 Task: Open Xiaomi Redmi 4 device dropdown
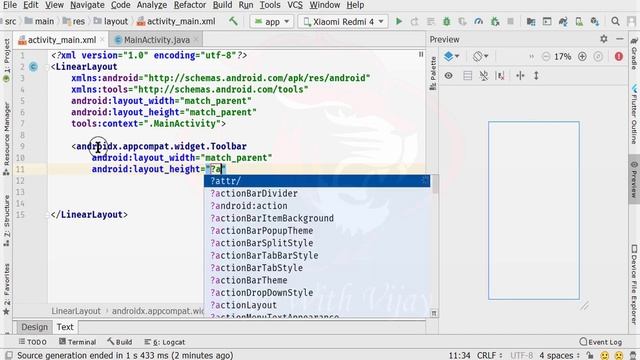[x=343, y=22]
